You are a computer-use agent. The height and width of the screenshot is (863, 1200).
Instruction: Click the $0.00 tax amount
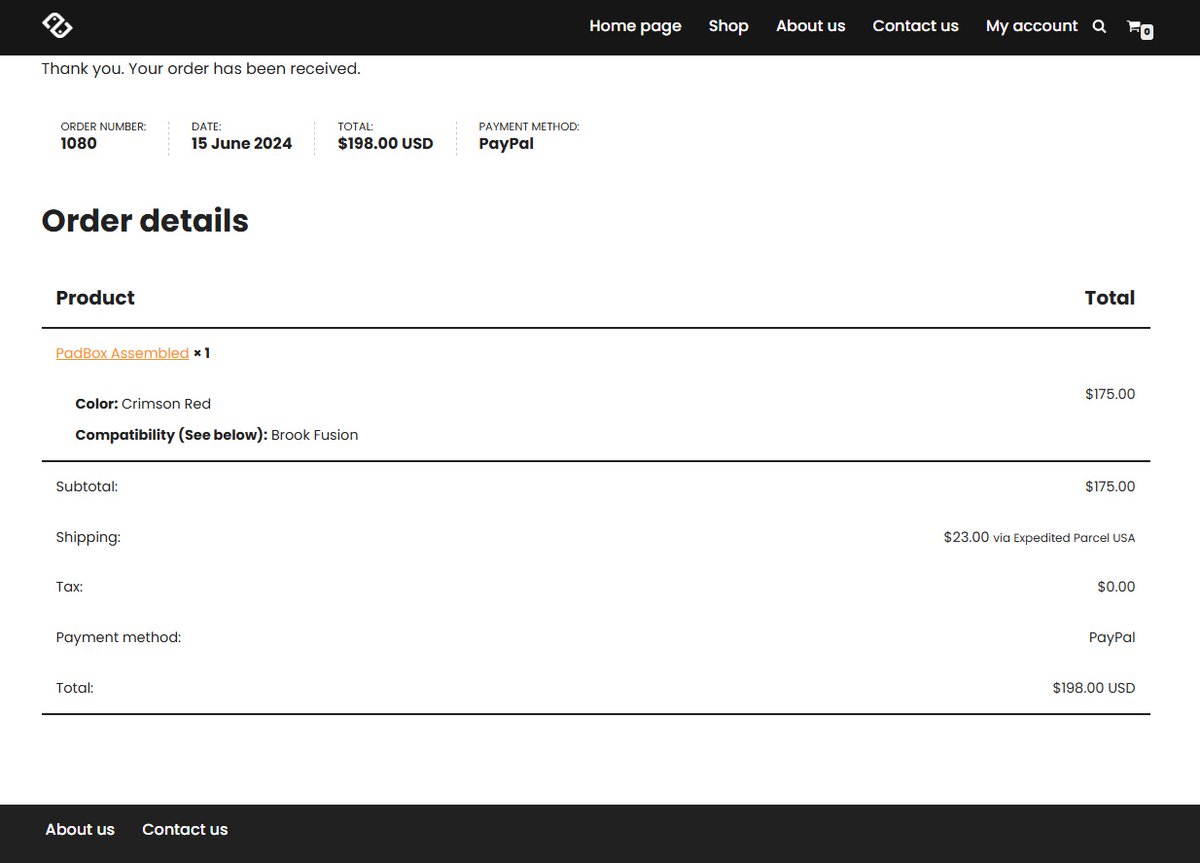coord(1116,587)
